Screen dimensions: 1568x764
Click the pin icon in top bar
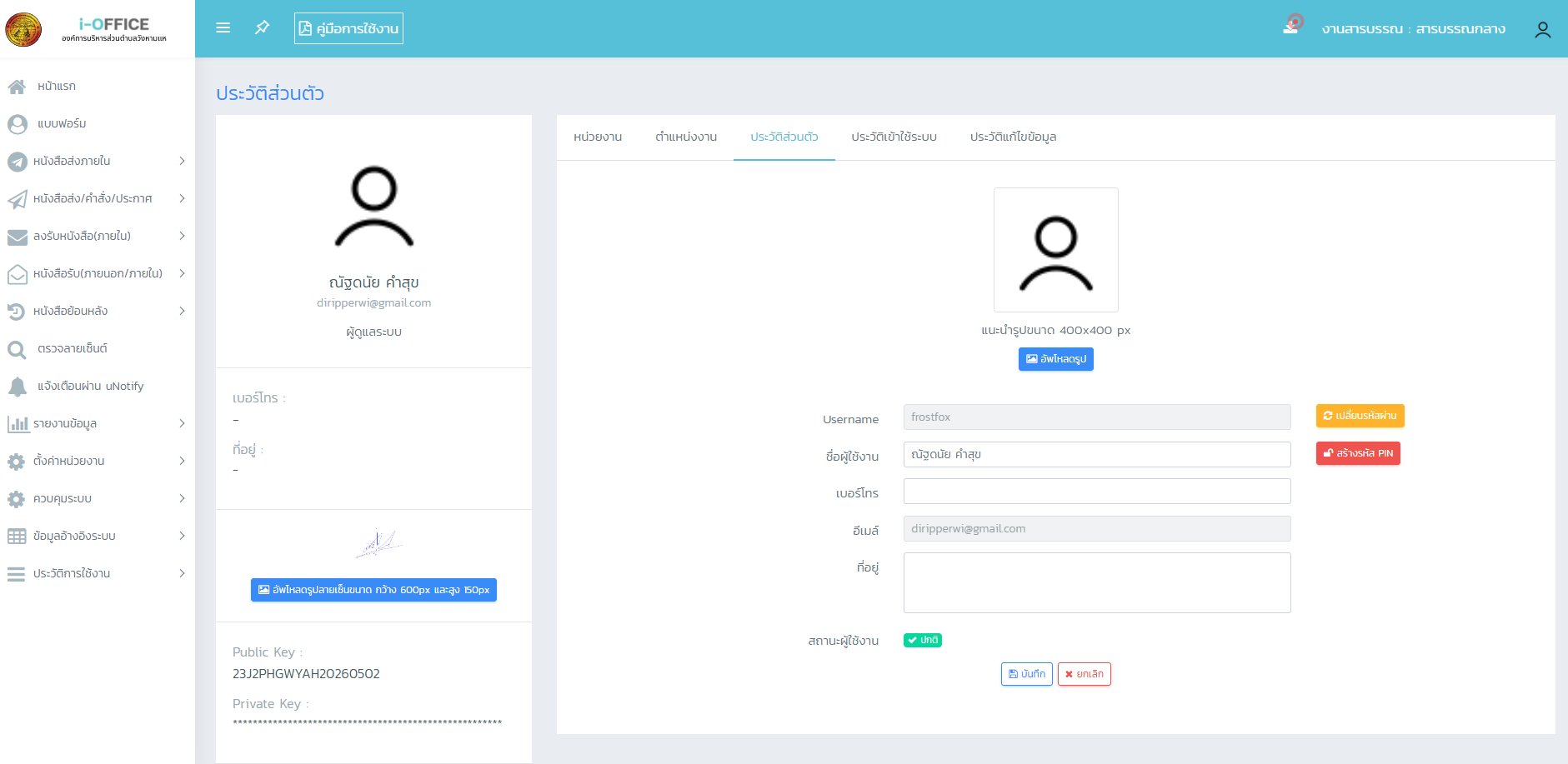tap(262, 28)
